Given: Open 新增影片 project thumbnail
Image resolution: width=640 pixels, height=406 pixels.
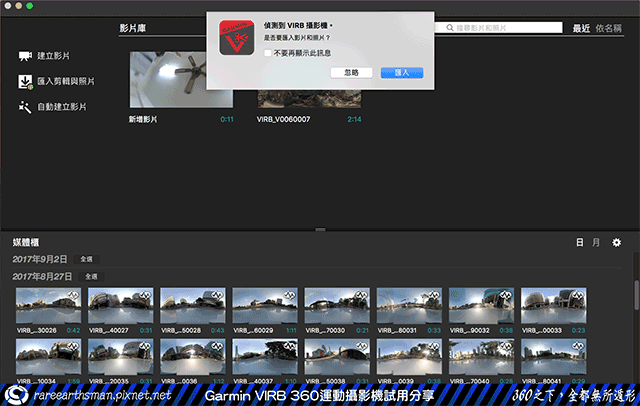Looking at the screenshot, I should [x=181, y=80].
